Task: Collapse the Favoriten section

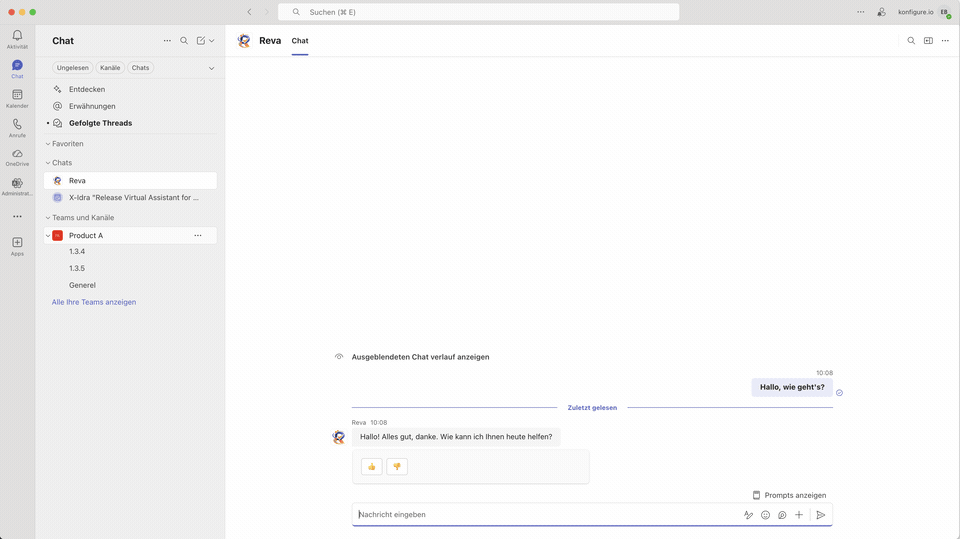Action: click(48, 144)
